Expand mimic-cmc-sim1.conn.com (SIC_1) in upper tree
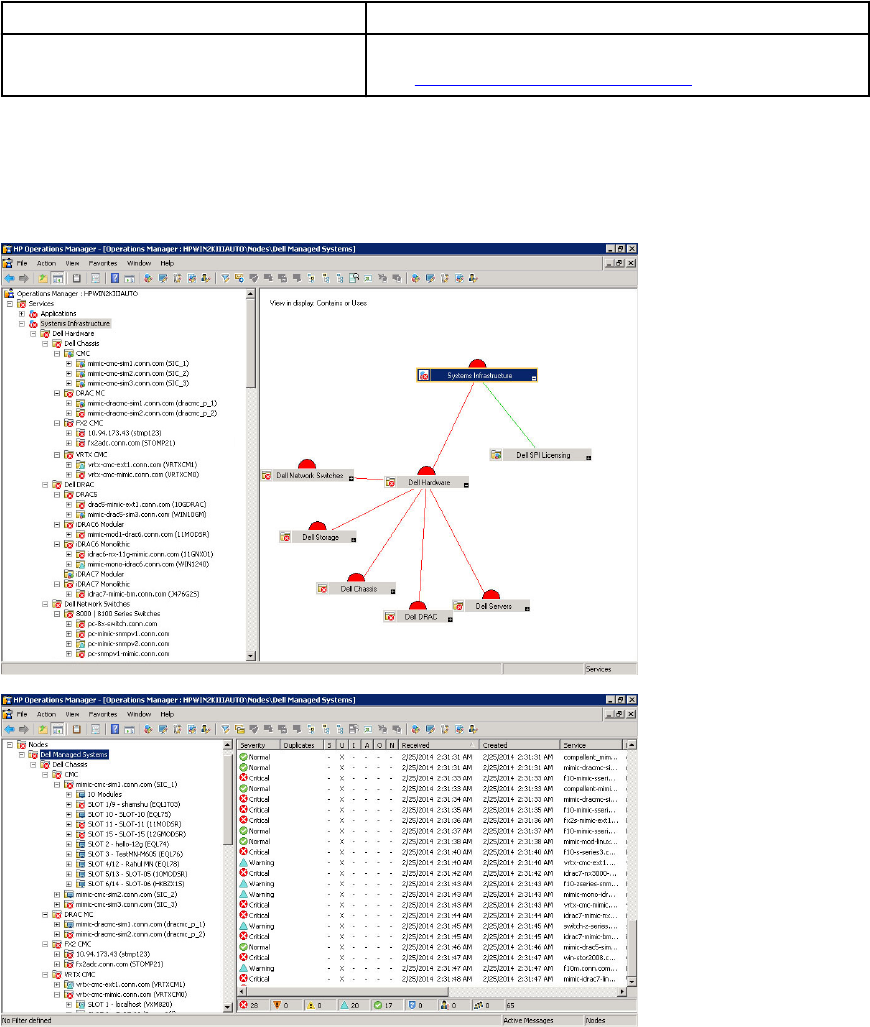The height and width of the screenshot is (1027, 870). [69, 364]
